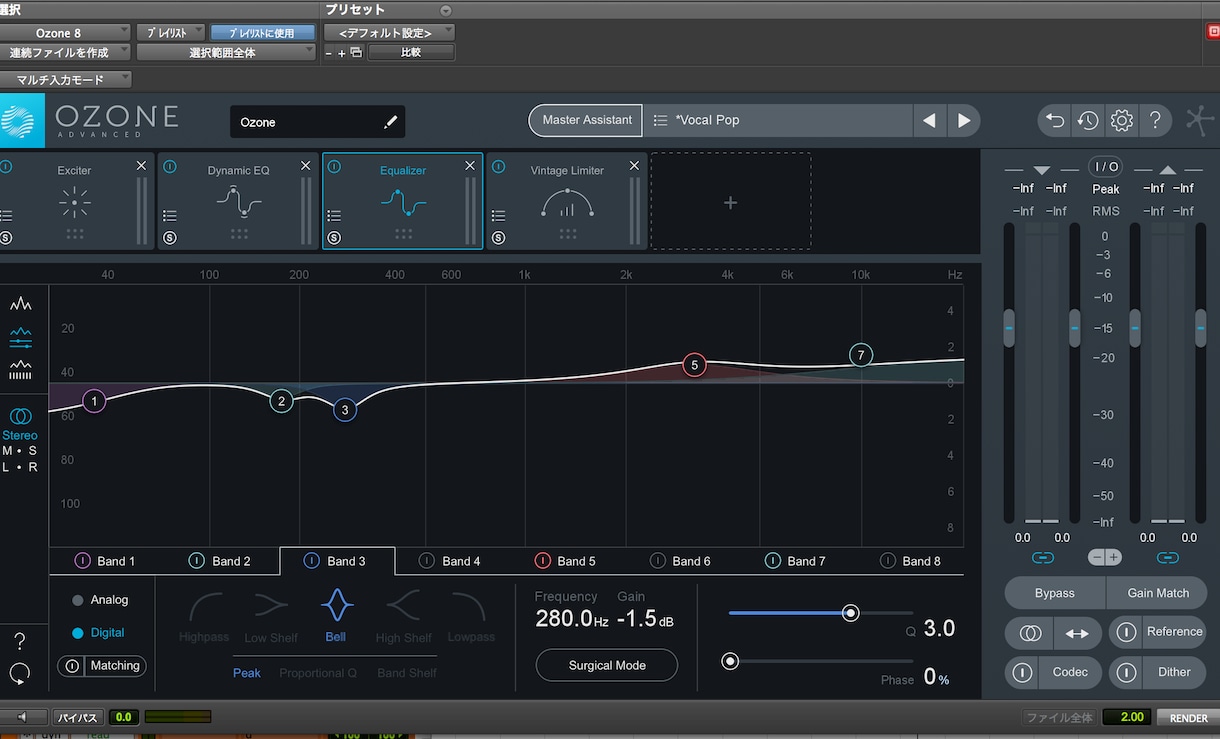Go to the previous preset arrow
Screen dimensions: 1220x739
(x=929, y=120)
